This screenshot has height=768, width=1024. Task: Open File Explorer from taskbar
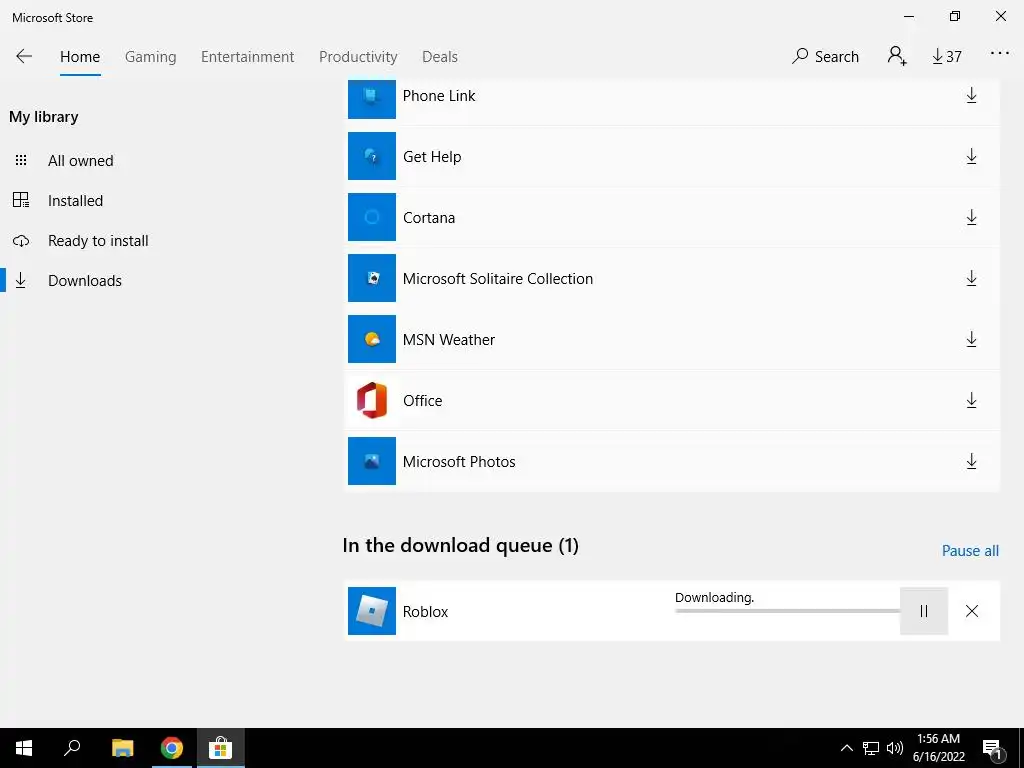point(122,748)
